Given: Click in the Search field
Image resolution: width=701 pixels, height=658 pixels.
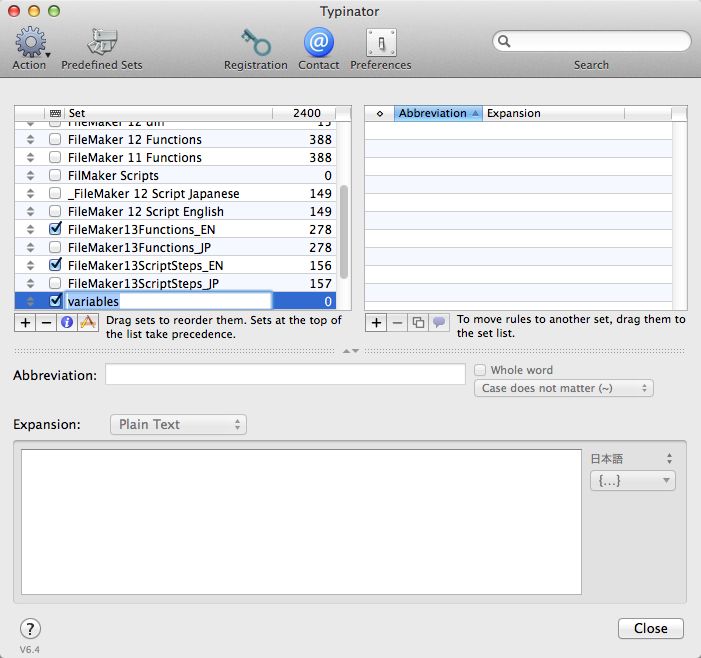Looking at the screenshot, I should tap(591, 42).
